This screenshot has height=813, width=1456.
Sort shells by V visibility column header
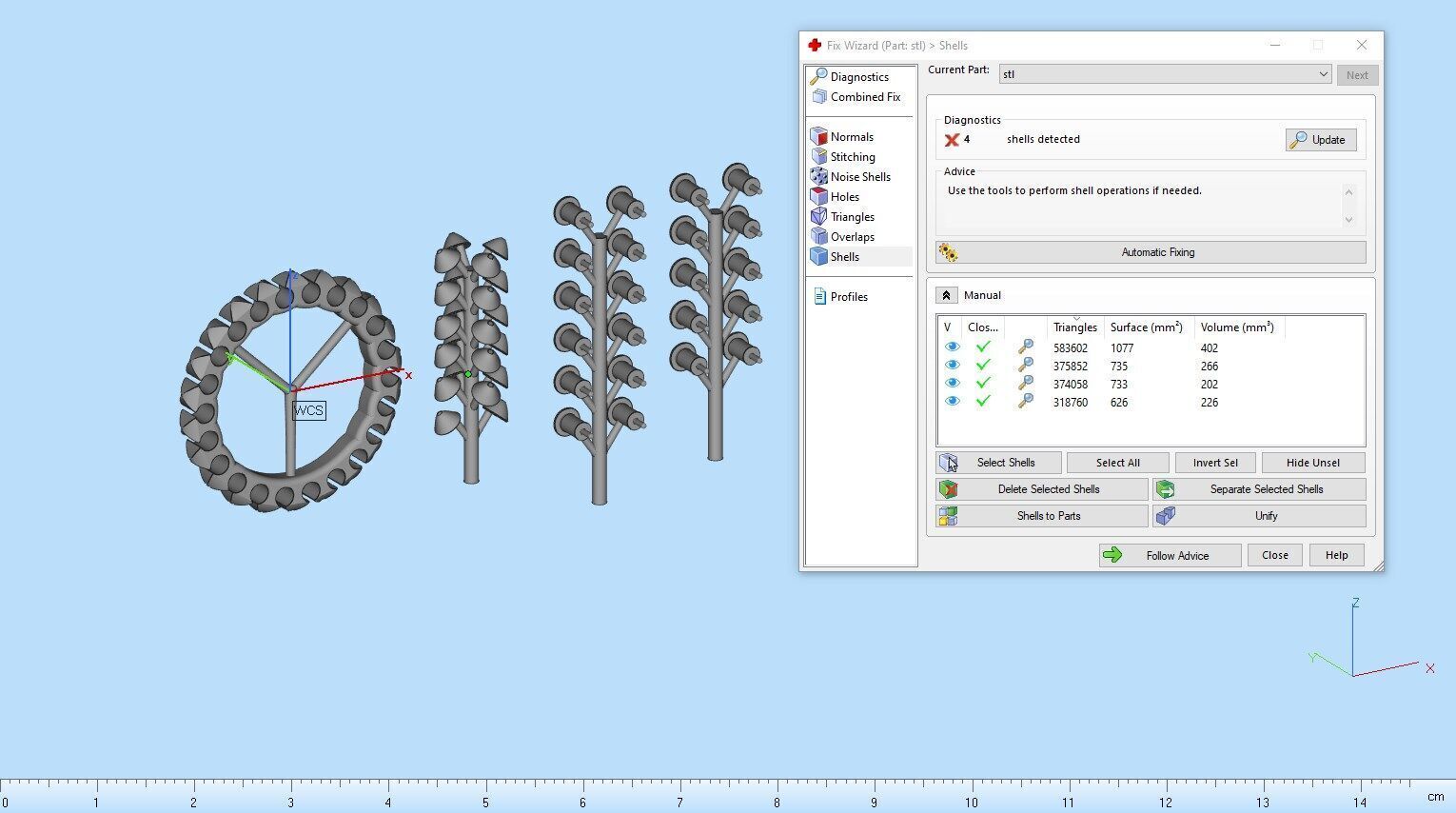[x=948, y=327]
